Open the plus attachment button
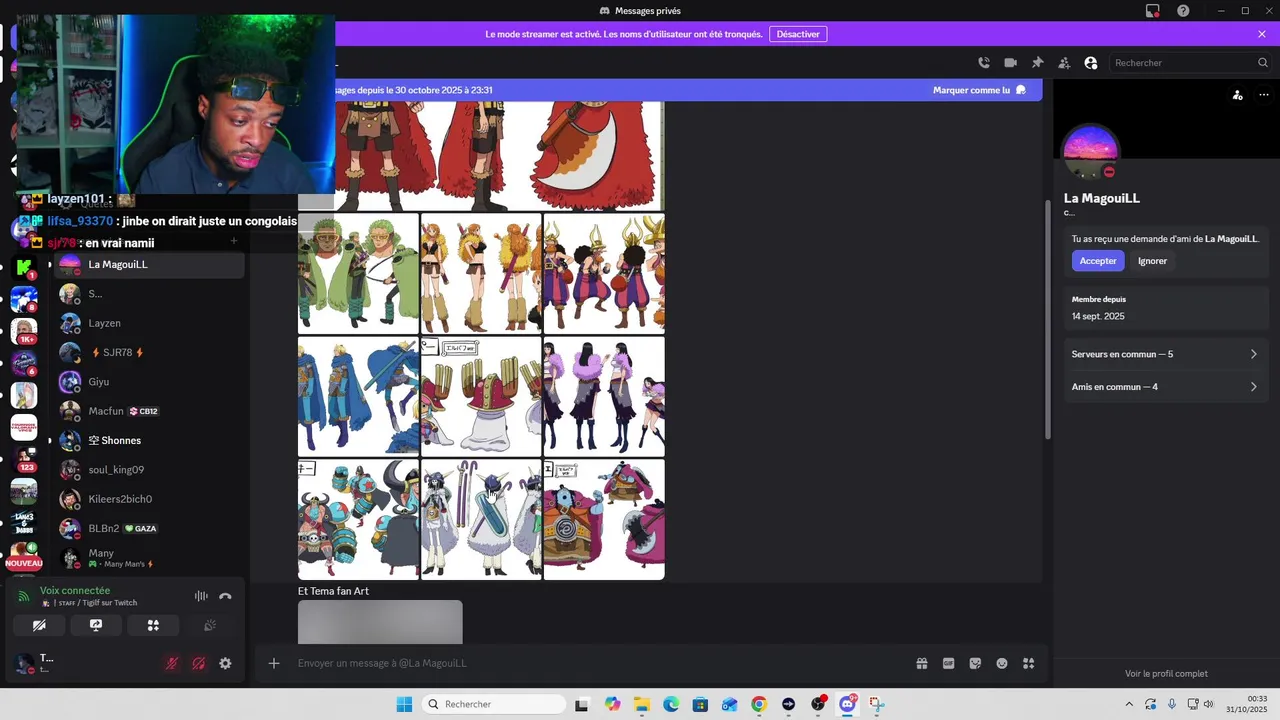The image size is (1280, 720). click(x=274, y=663)
